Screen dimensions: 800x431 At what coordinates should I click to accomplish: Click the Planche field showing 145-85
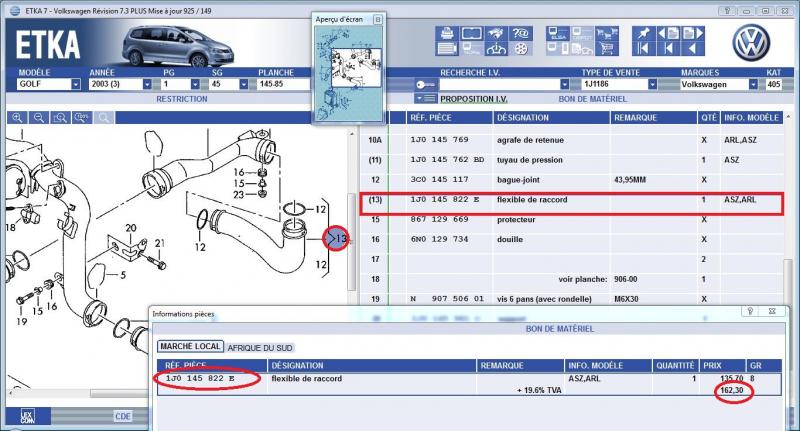284,84
